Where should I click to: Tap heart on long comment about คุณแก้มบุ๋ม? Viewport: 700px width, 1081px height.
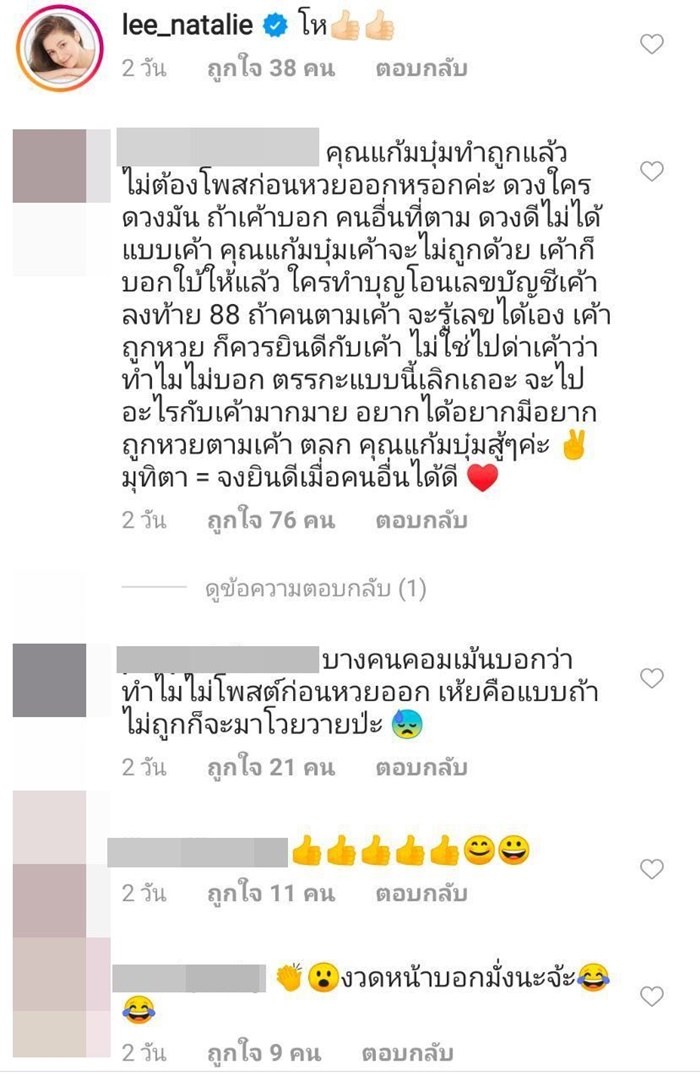click(x=651, y=170)
